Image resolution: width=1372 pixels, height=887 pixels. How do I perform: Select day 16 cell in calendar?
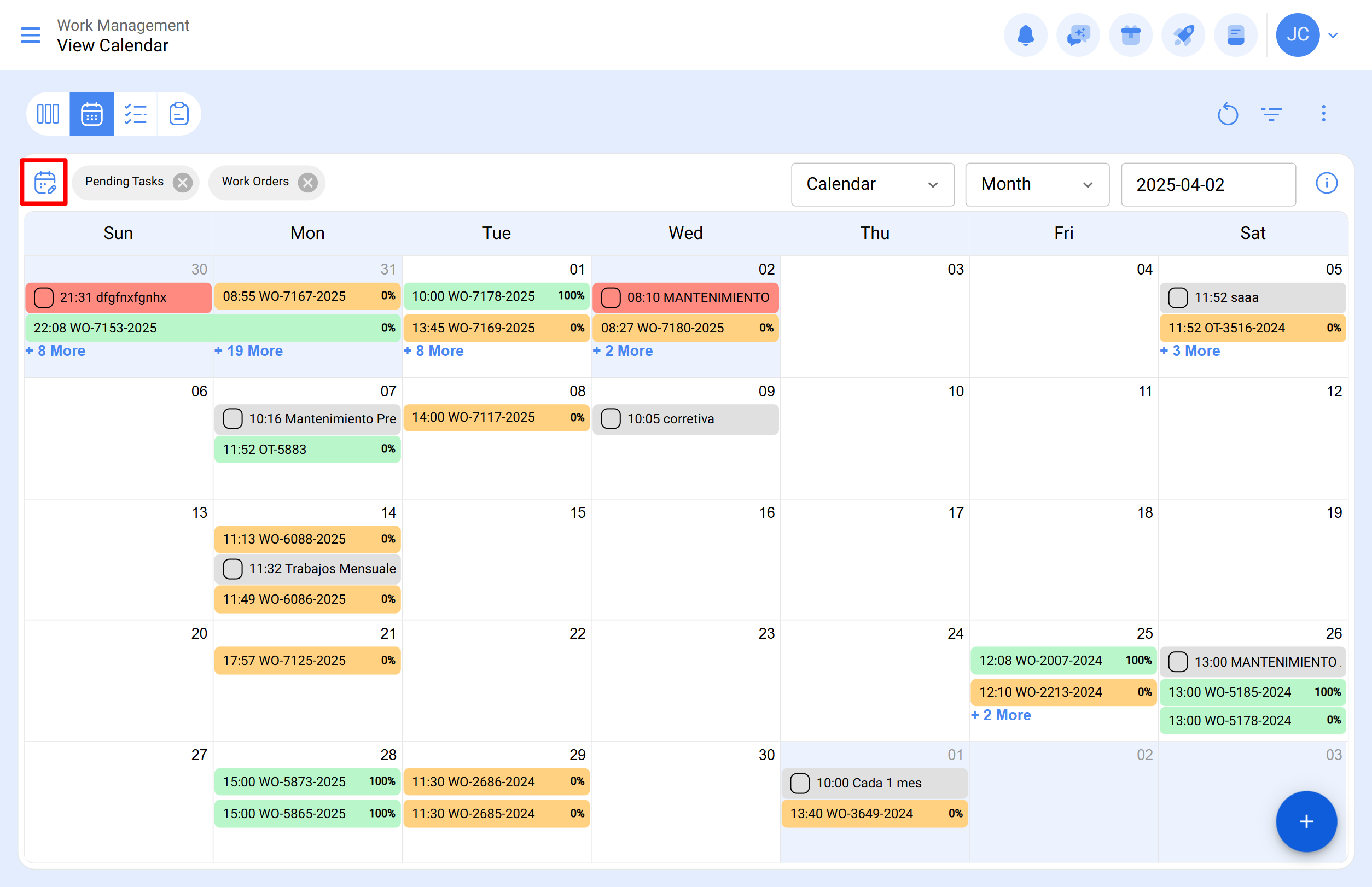coord(685,559)
